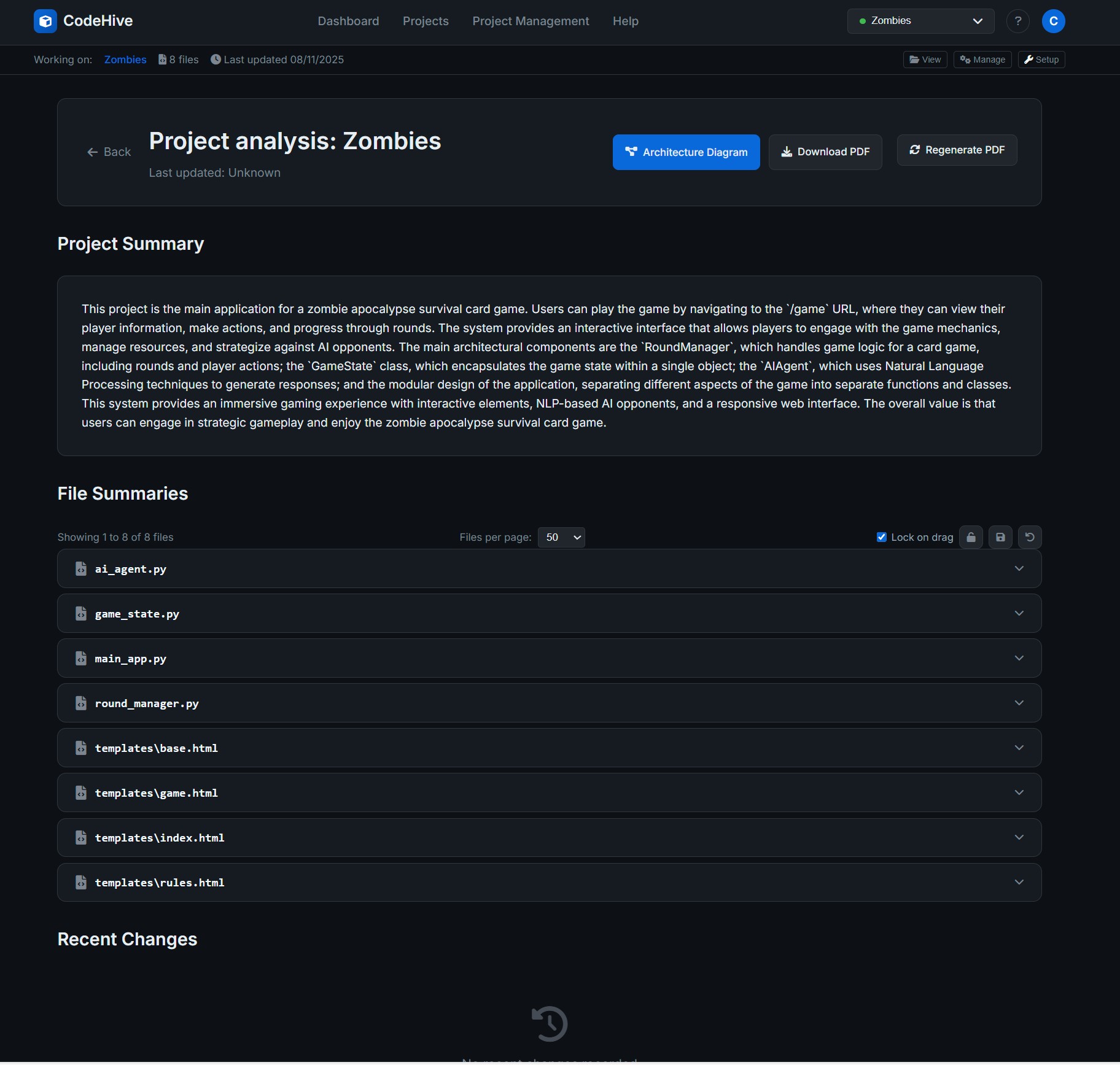Viewport: 1120px width, 1065px height.
Task: Save layout with the floppy disk icon
Action: 1001,537
